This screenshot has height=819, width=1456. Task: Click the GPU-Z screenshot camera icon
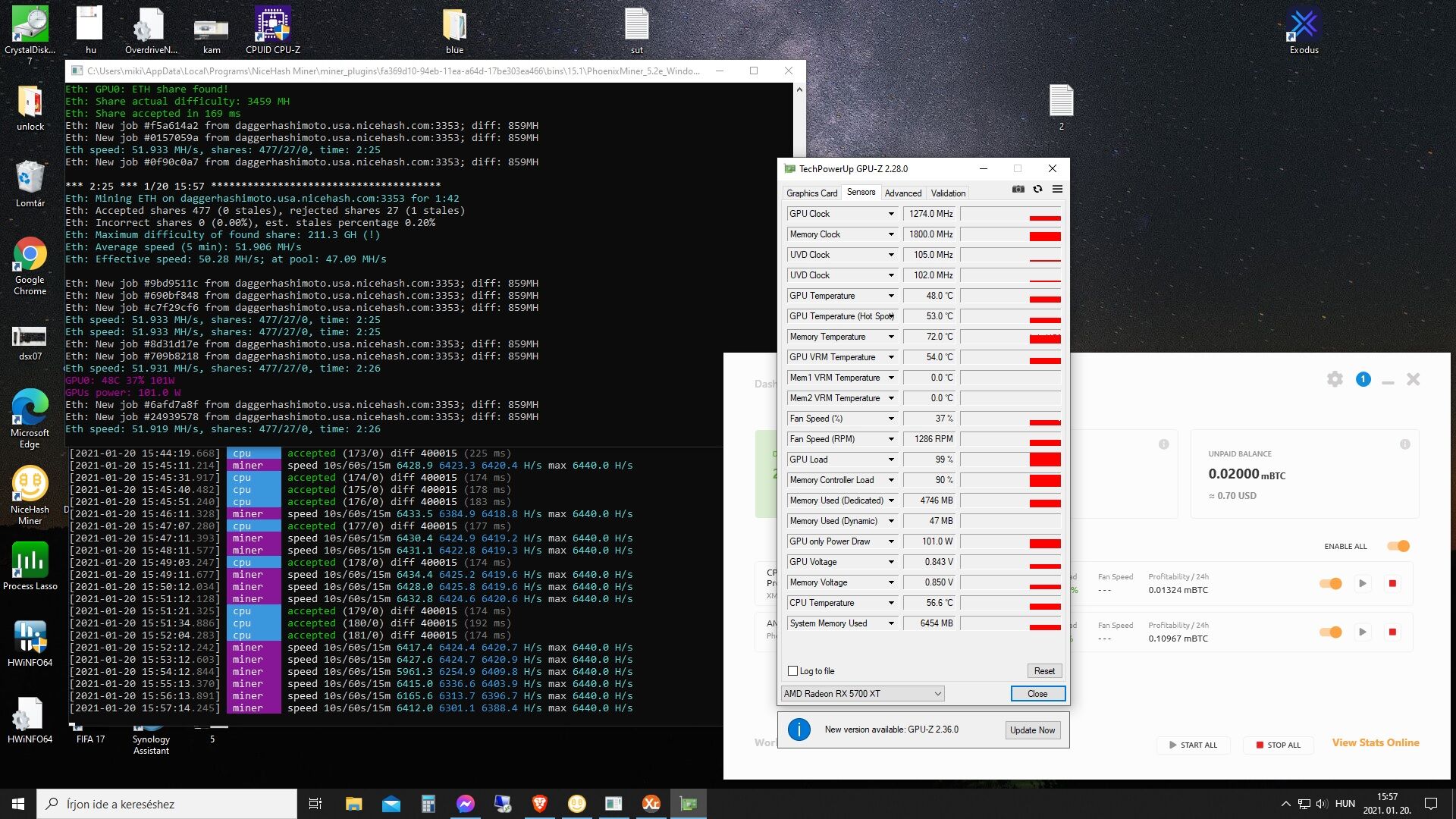click(1018, 190)
